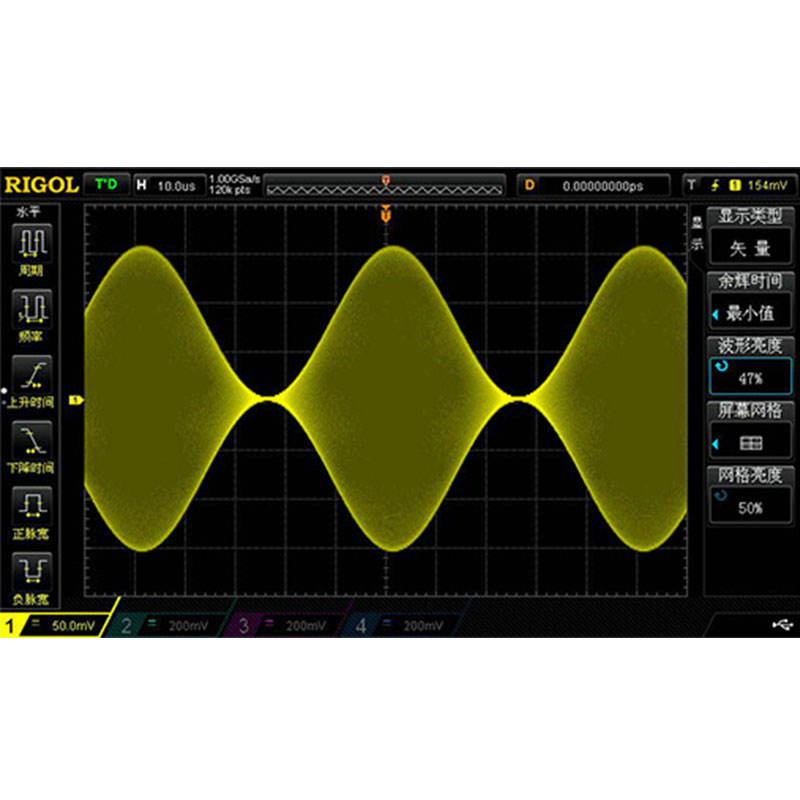Click the waveform memory overview bar
This screenshot has width=800, height=800.
(x=385, y=185)
